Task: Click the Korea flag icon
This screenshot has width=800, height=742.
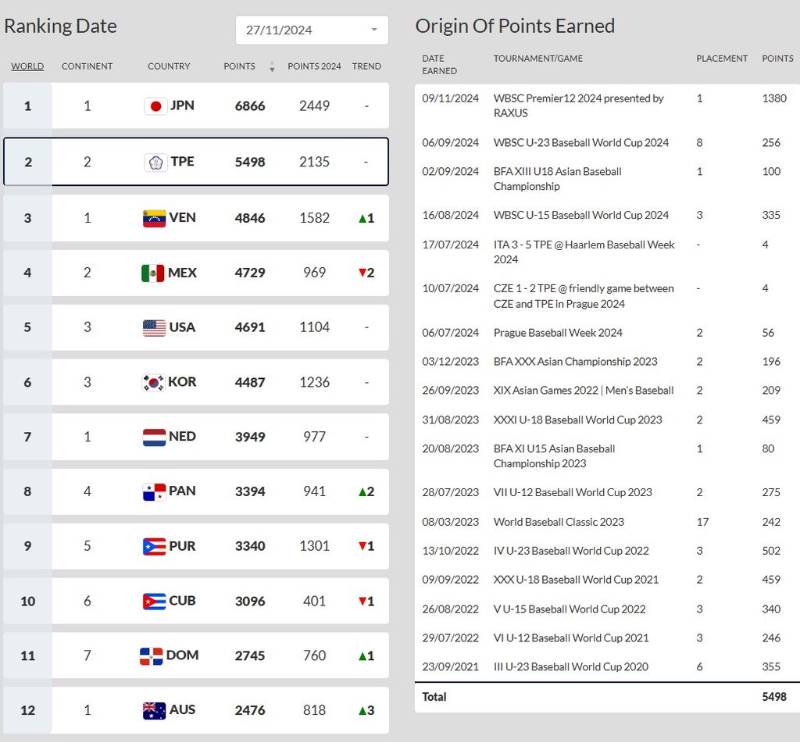Action: tap(154, 383)
